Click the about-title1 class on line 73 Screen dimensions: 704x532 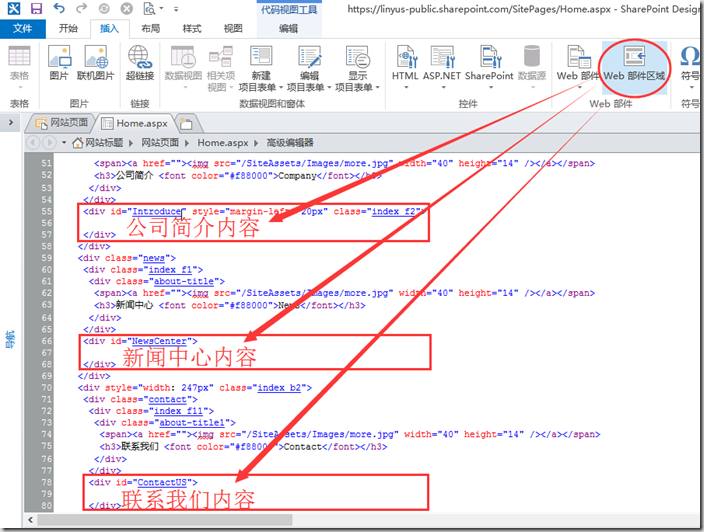192,422
